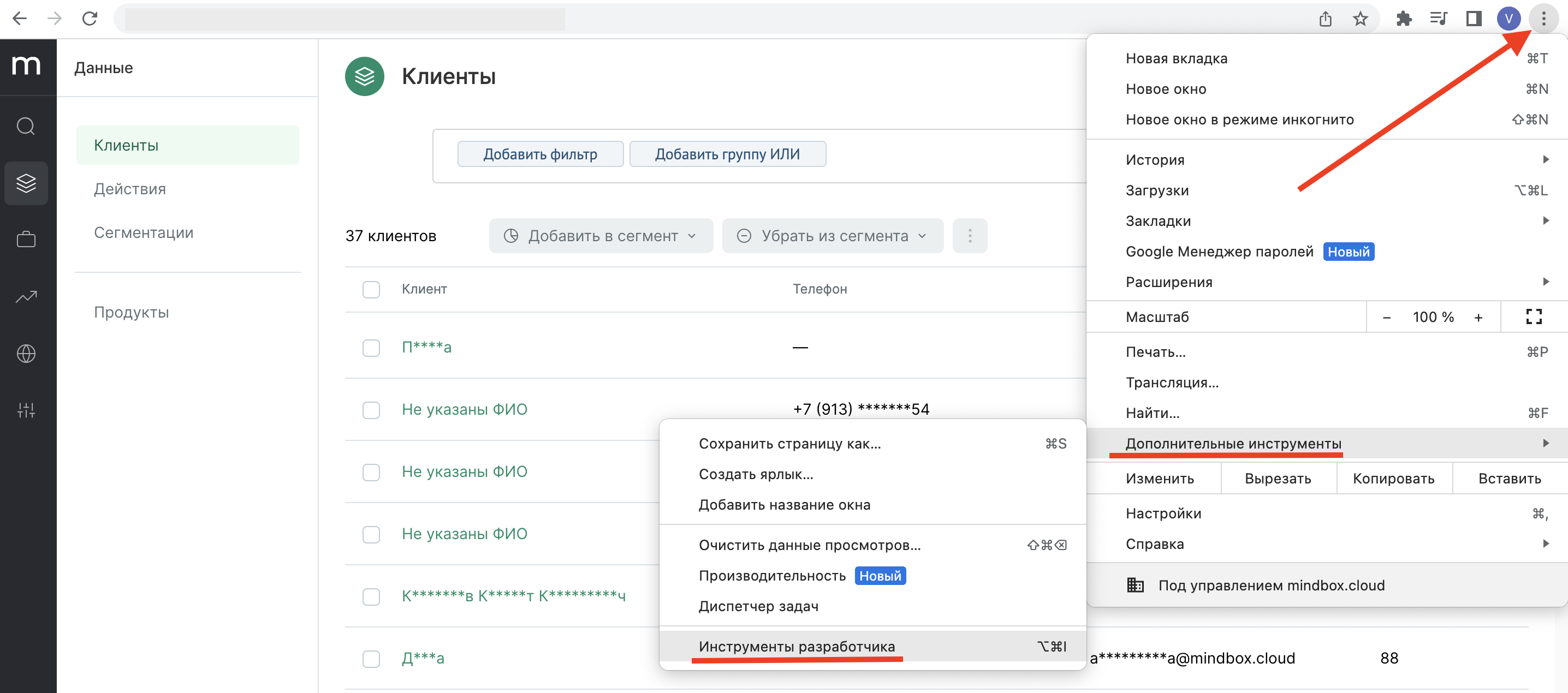Click Добавить группу ИЛИ button
The height and width of the screenshot is (693, 1568).
click(x=727, y=154)
